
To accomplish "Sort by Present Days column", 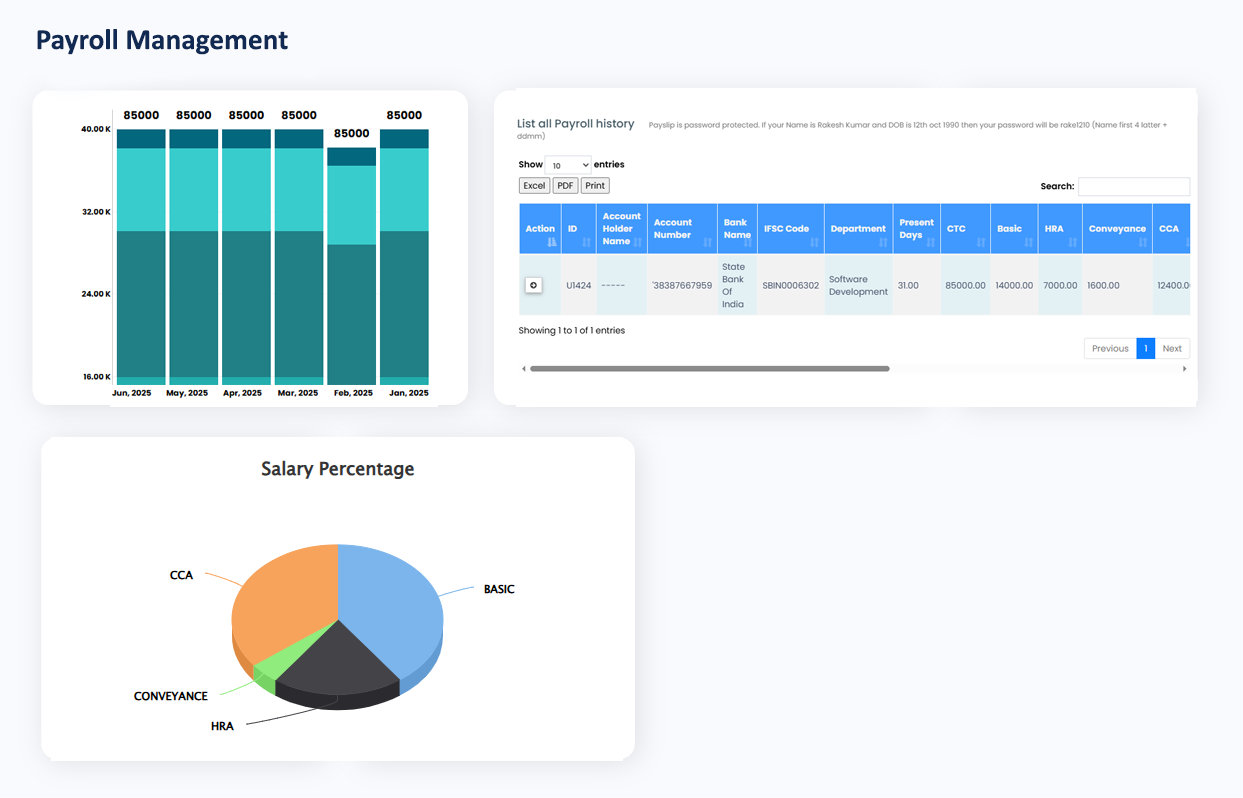I will pos(916,229).
